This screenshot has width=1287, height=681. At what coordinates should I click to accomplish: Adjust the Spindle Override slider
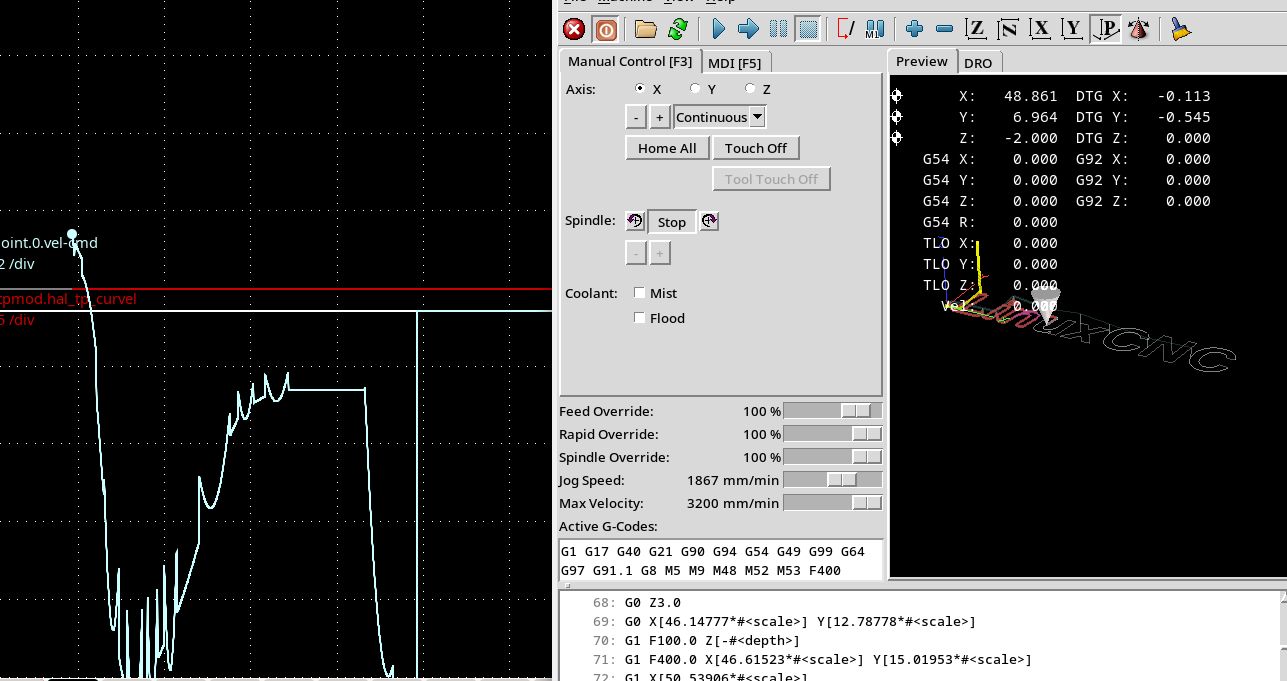click(833, 457)
